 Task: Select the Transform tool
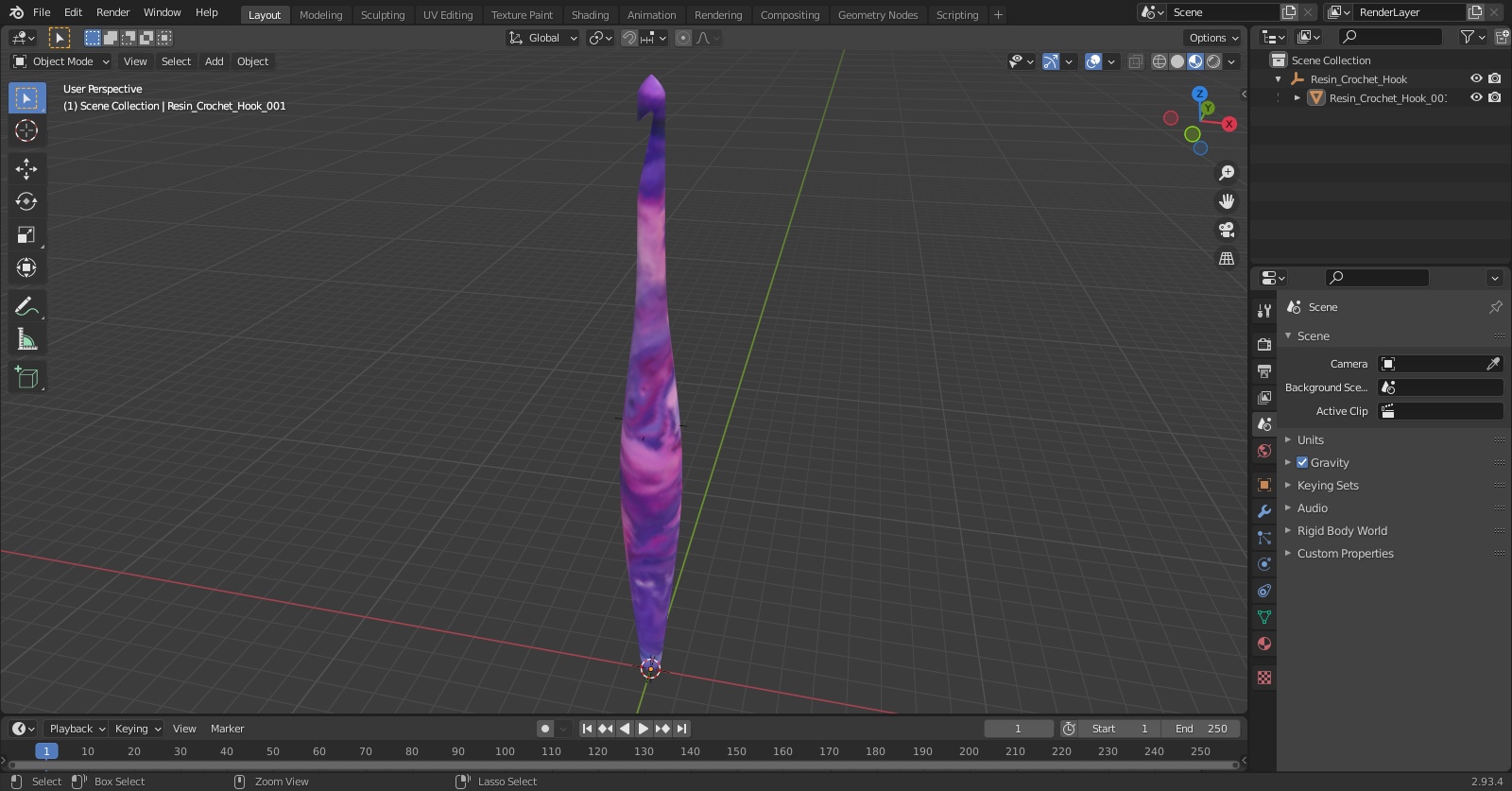point(26,267)
